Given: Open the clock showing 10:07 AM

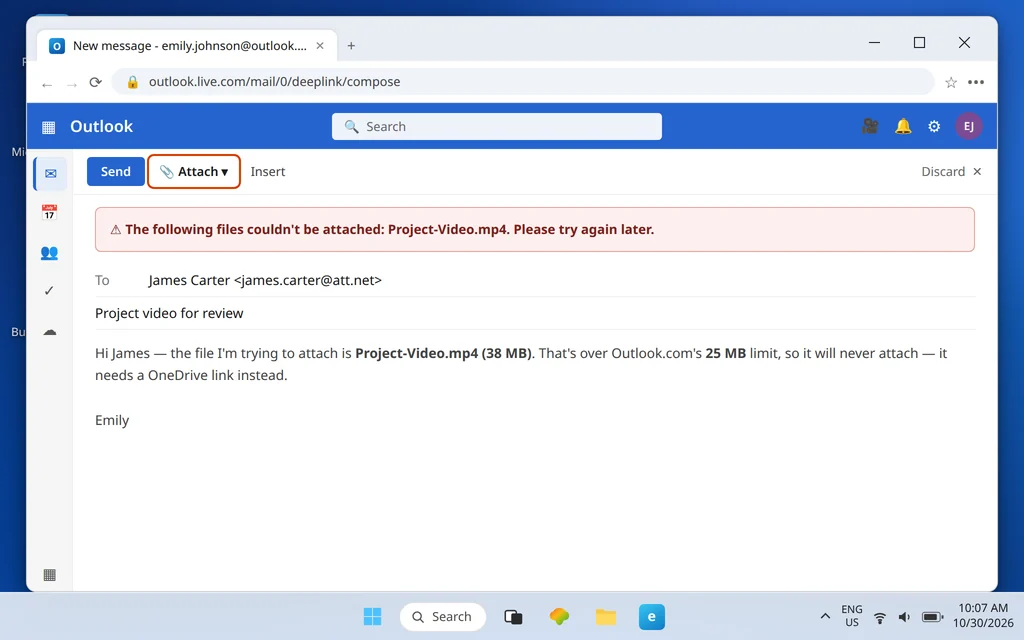Looking at the screenshot, I should (x=983, y=616).
